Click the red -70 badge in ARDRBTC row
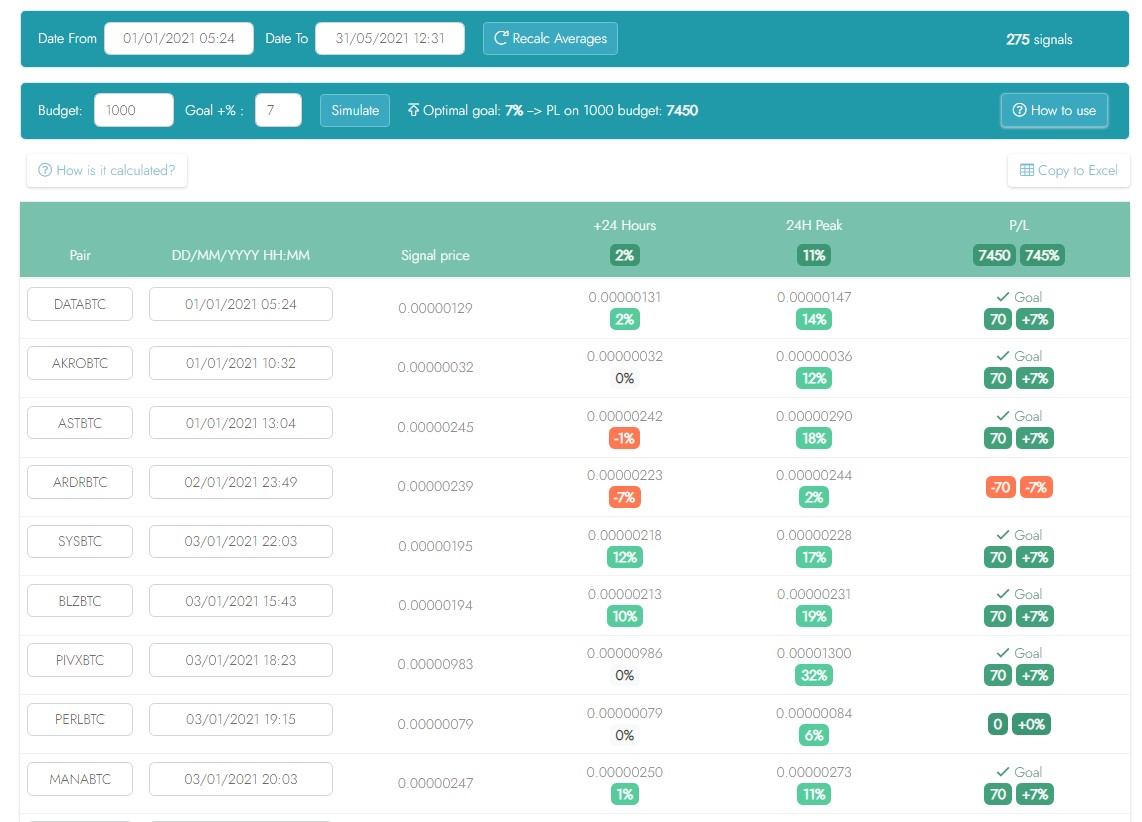This screenshot has height=822, width=1142. tap(1000, 487)
